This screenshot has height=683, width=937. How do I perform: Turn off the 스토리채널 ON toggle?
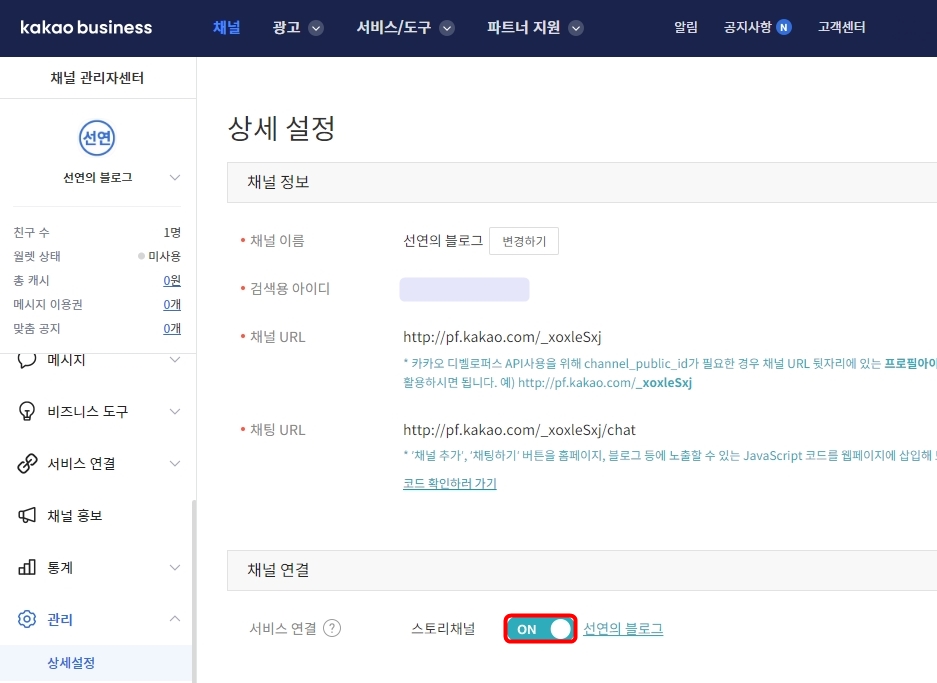tap(540, 628)
